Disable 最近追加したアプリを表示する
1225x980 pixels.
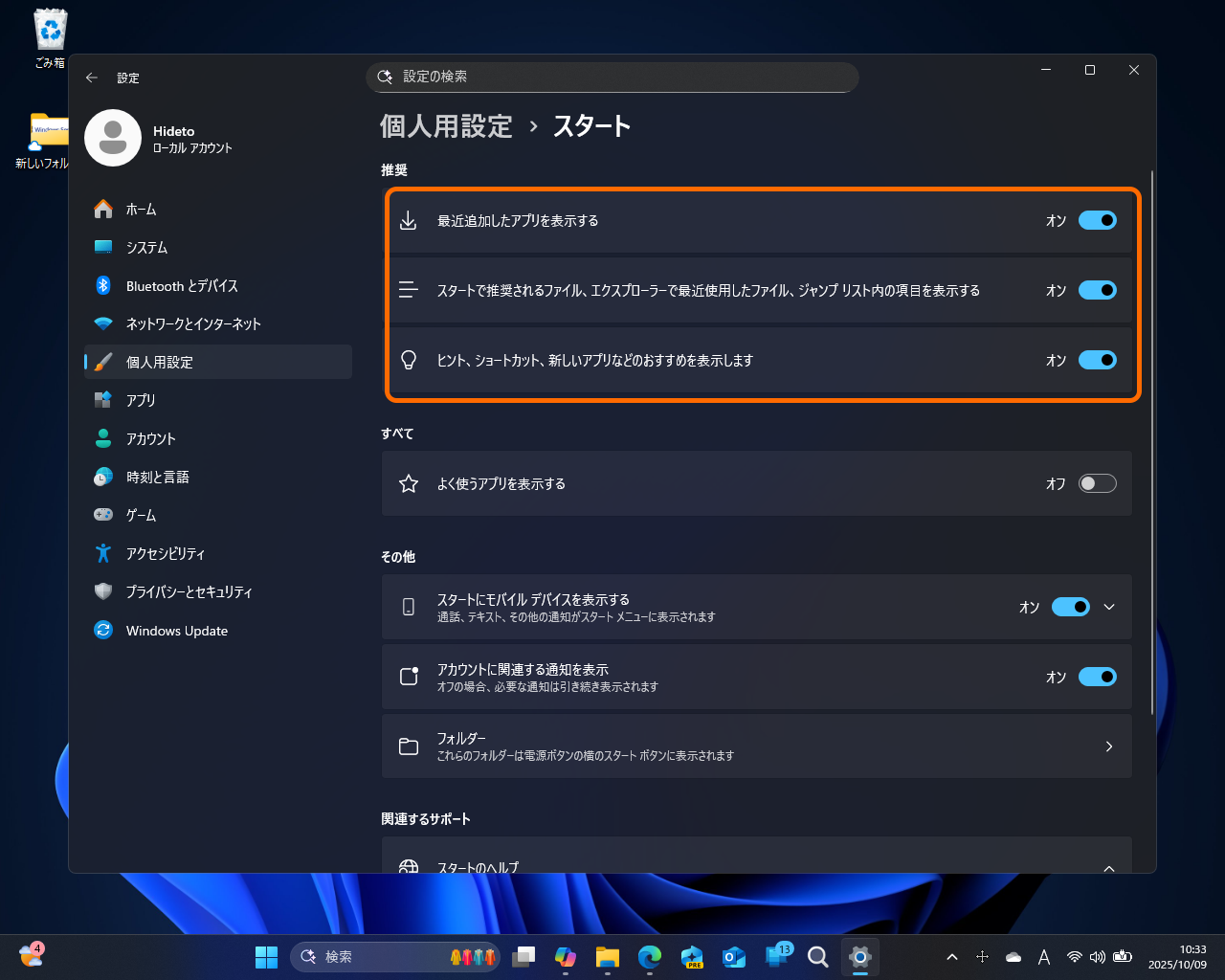(1098, 220)
